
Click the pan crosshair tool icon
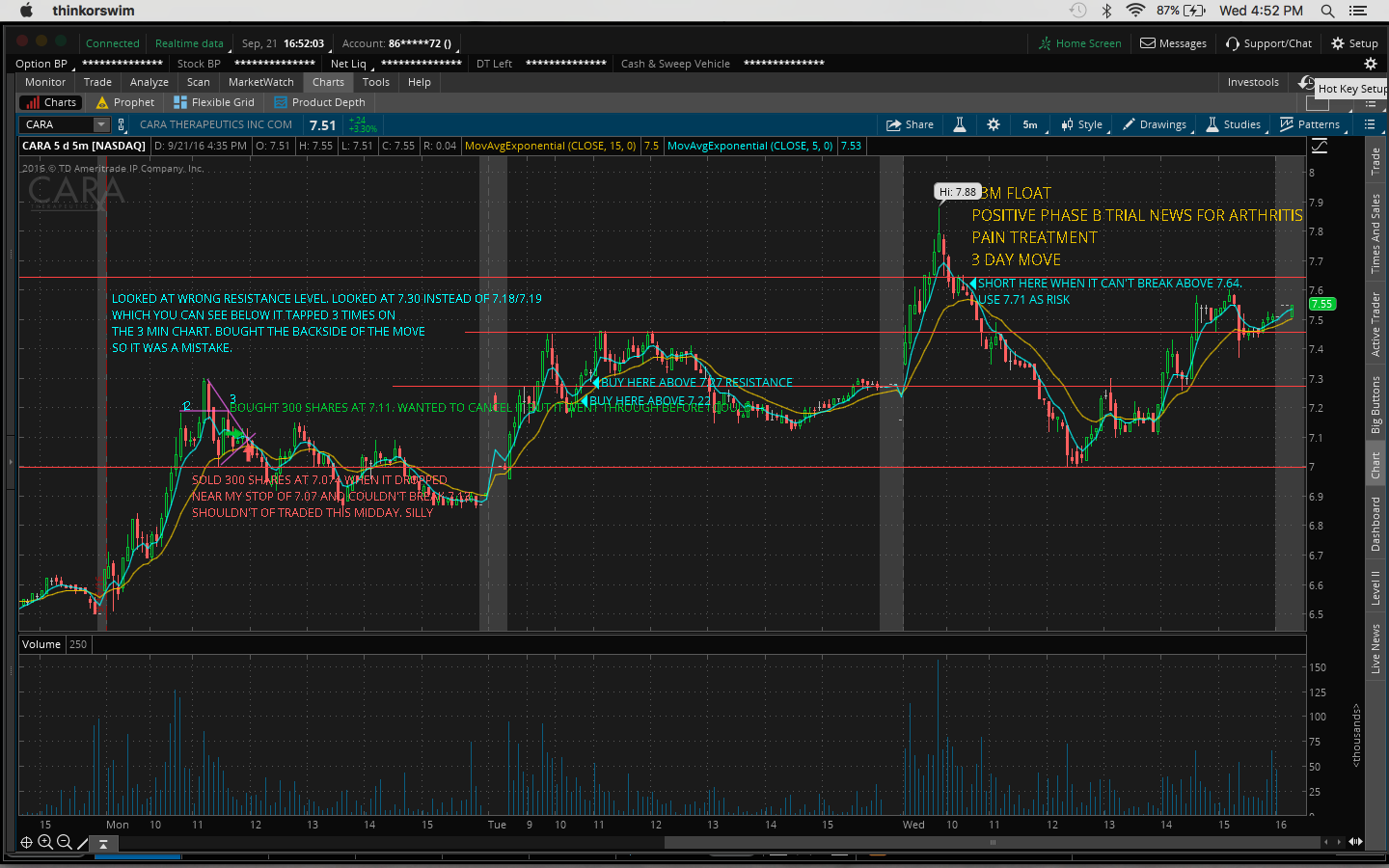(26, 842)
